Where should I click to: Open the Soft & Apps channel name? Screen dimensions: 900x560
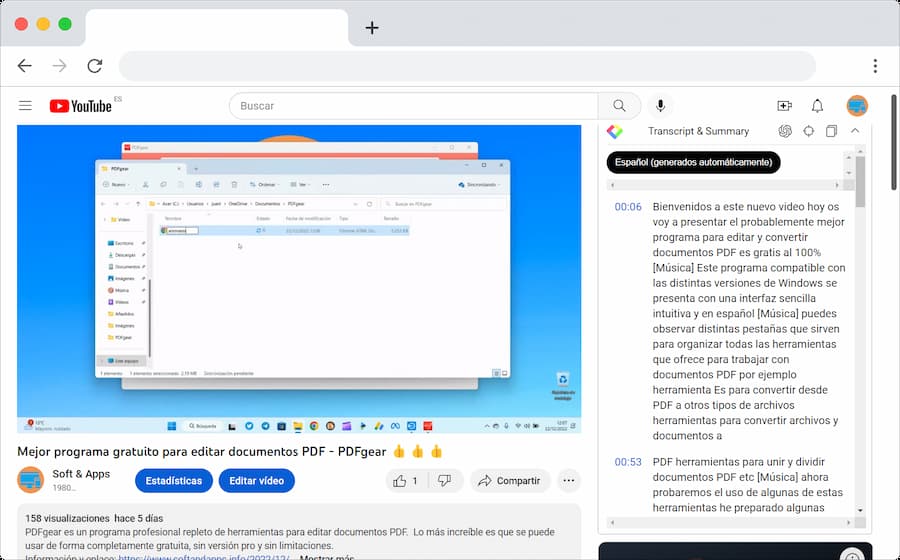tap(81, 474)
